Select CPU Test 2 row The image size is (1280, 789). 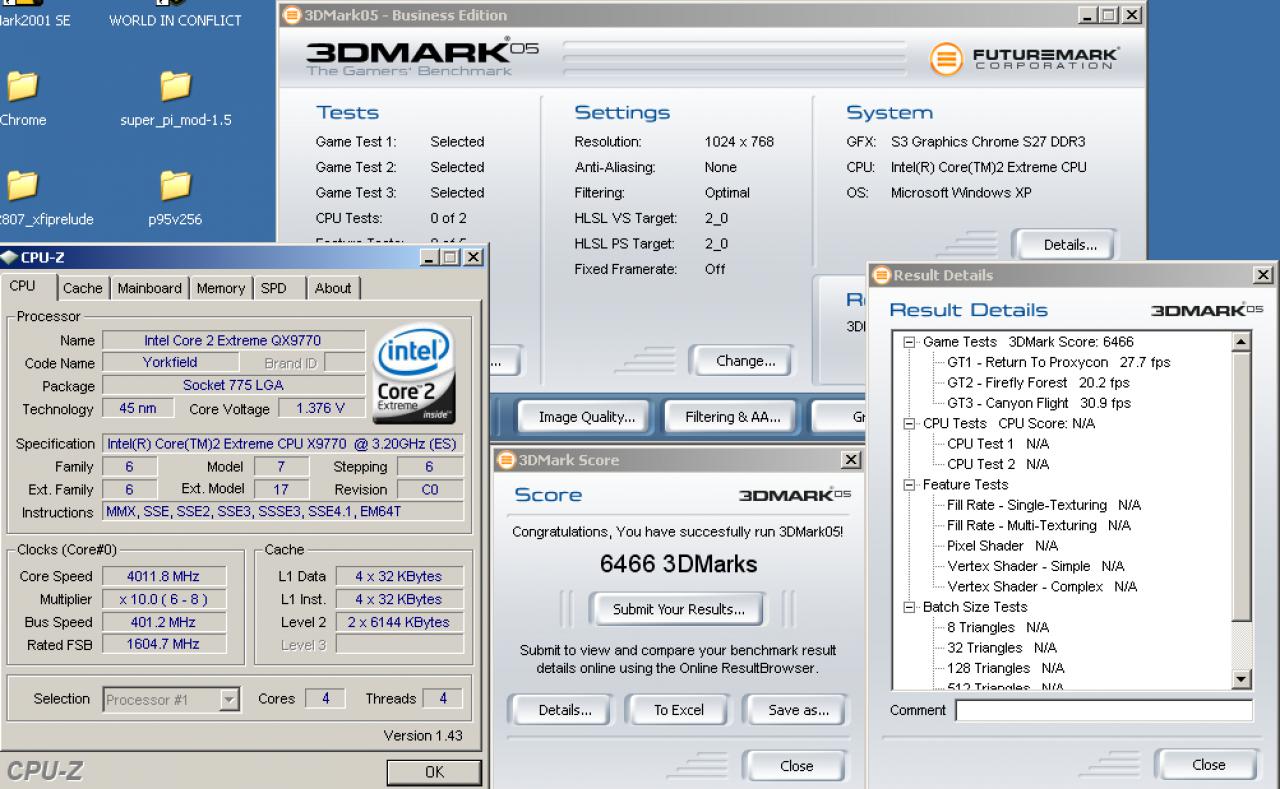click(x=998, y=464)
